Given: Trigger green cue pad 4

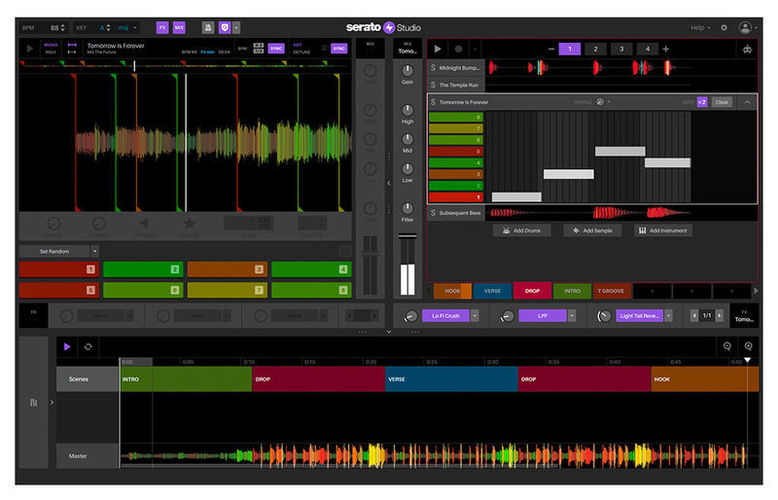Looking at the screenshot, I should pos(312,269).
